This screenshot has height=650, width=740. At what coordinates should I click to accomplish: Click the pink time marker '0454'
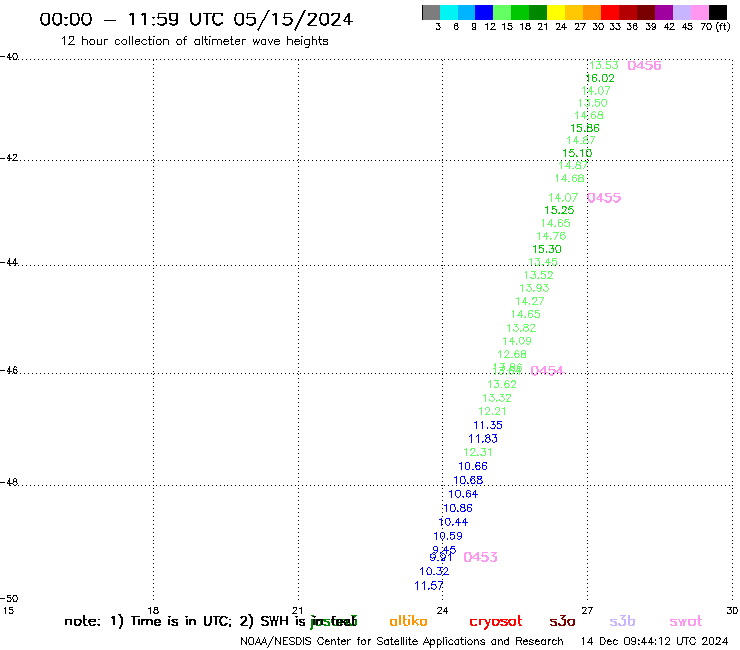click(x=547, y=371)
